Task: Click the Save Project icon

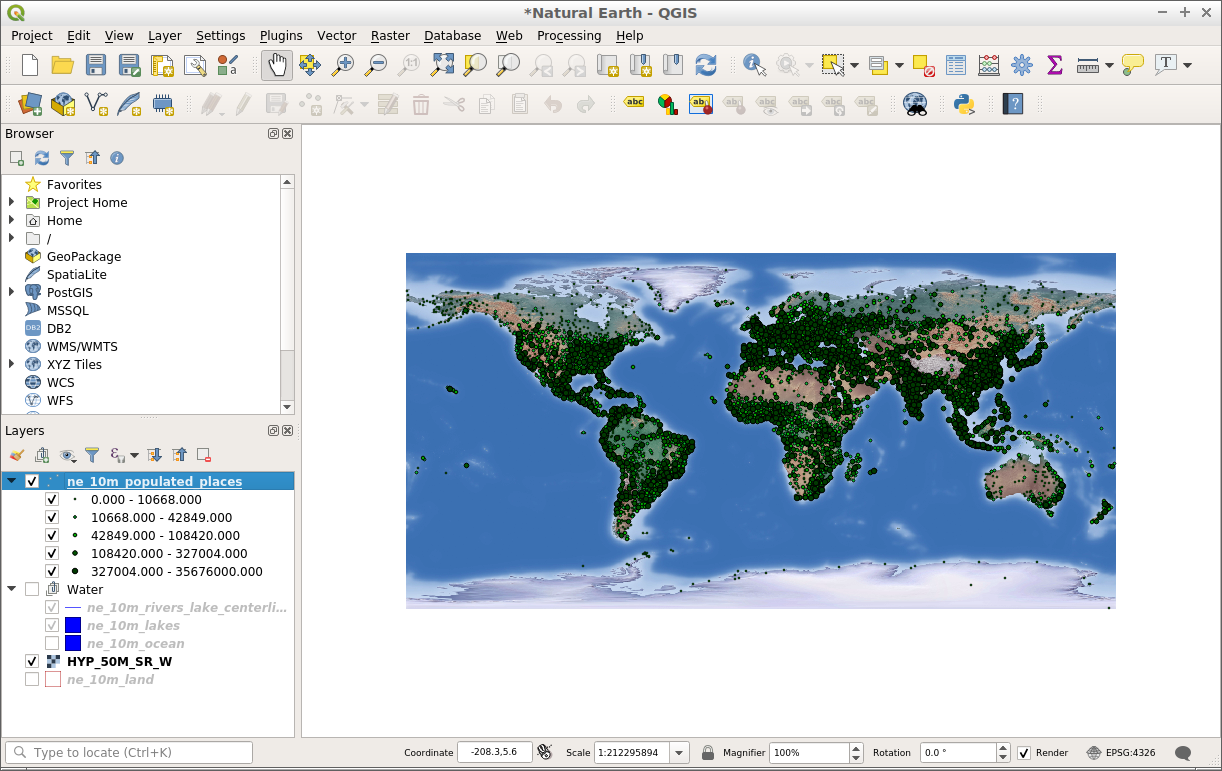Action: pos(96,65)
